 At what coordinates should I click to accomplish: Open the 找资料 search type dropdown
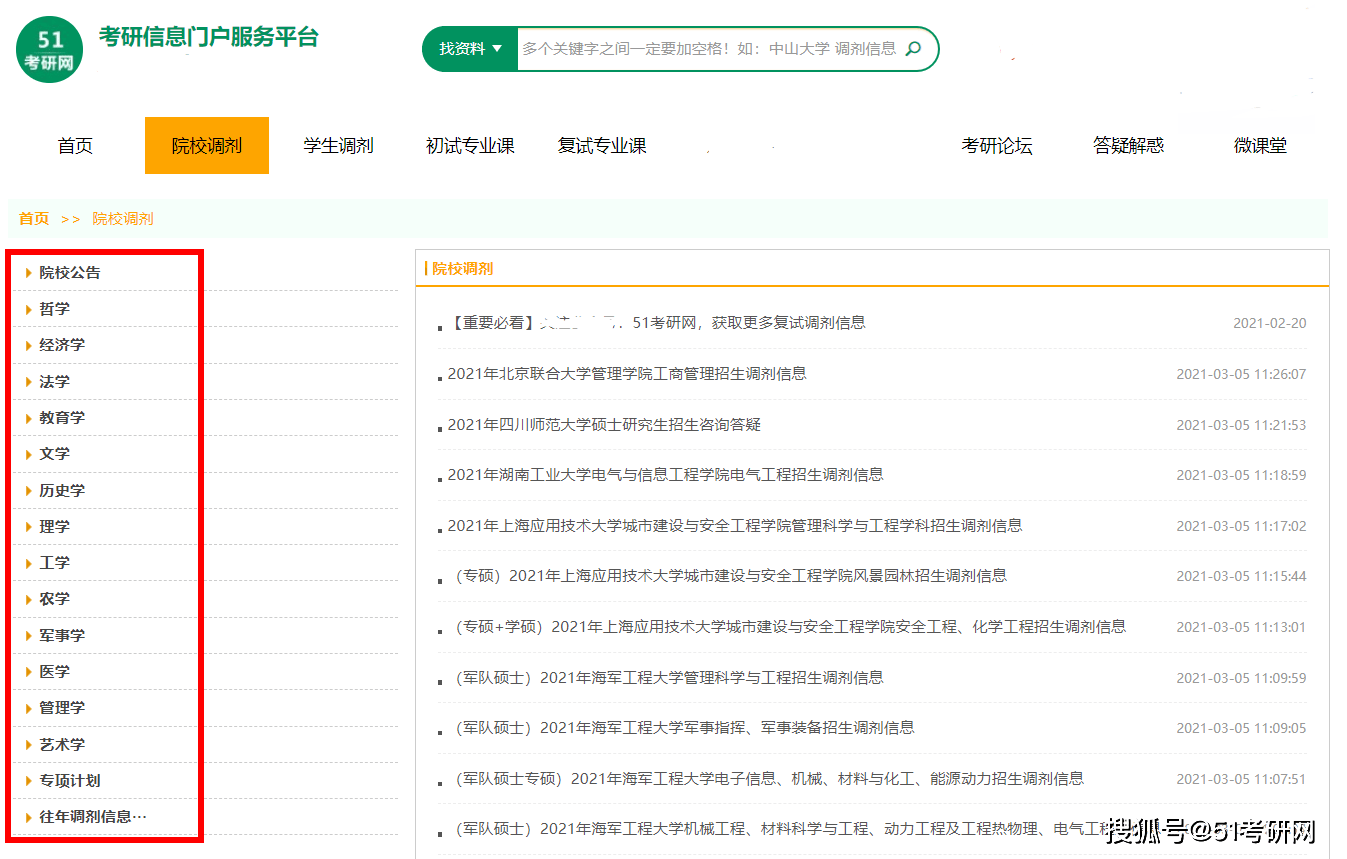point(468,48)
